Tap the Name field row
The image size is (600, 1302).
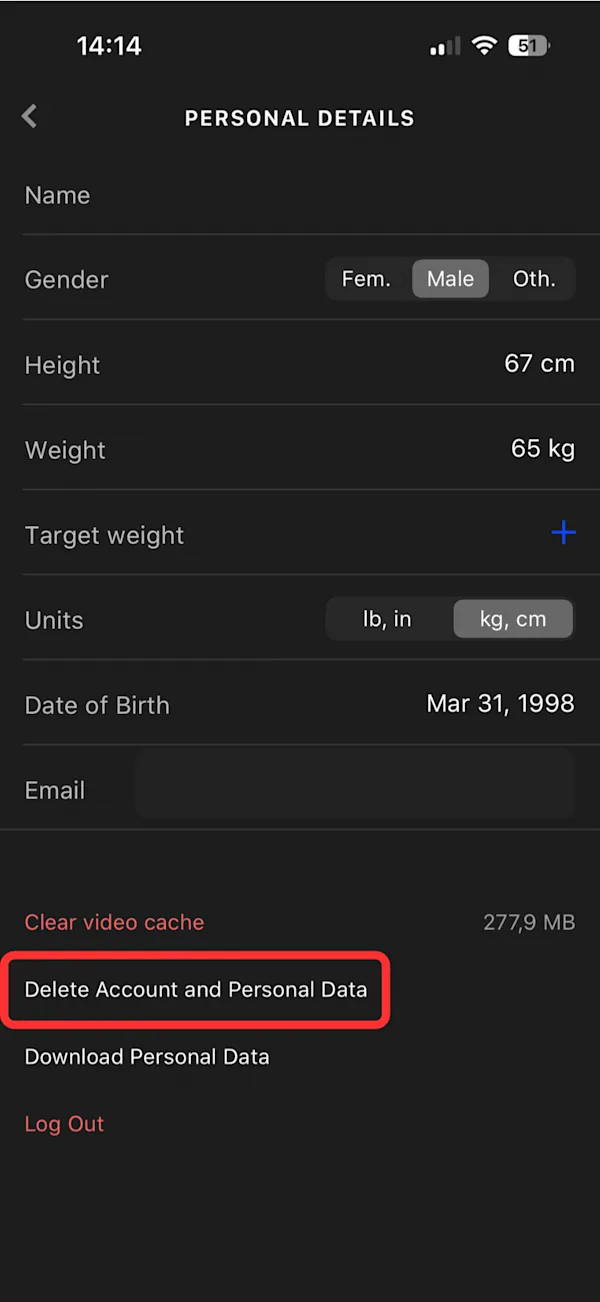click(300, 195)
